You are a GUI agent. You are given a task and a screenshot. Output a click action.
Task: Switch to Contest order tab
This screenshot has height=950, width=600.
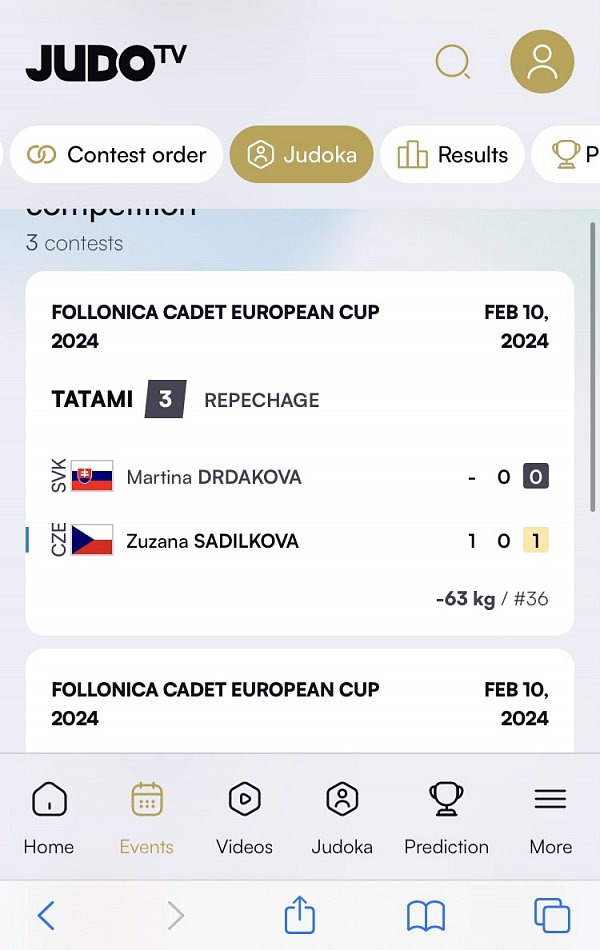pyautogui.click(x=116, y=155)
